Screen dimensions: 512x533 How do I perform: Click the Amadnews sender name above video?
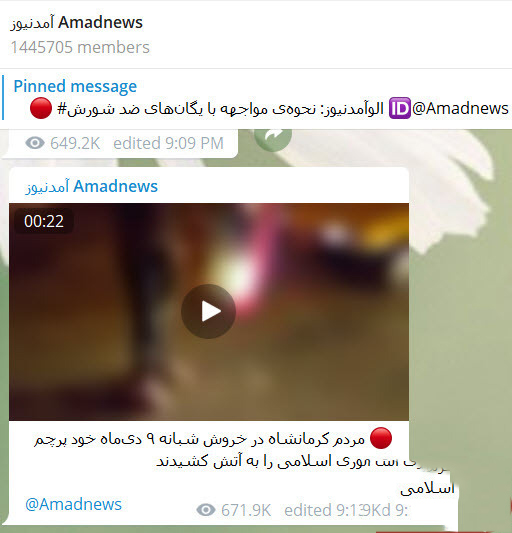click(92, 186)
